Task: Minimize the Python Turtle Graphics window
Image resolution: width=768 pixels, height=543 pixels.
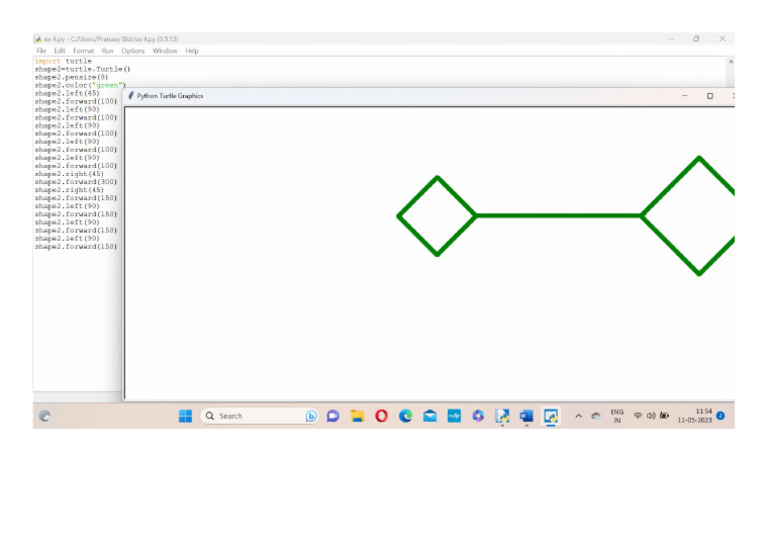Action: (685, 96)
